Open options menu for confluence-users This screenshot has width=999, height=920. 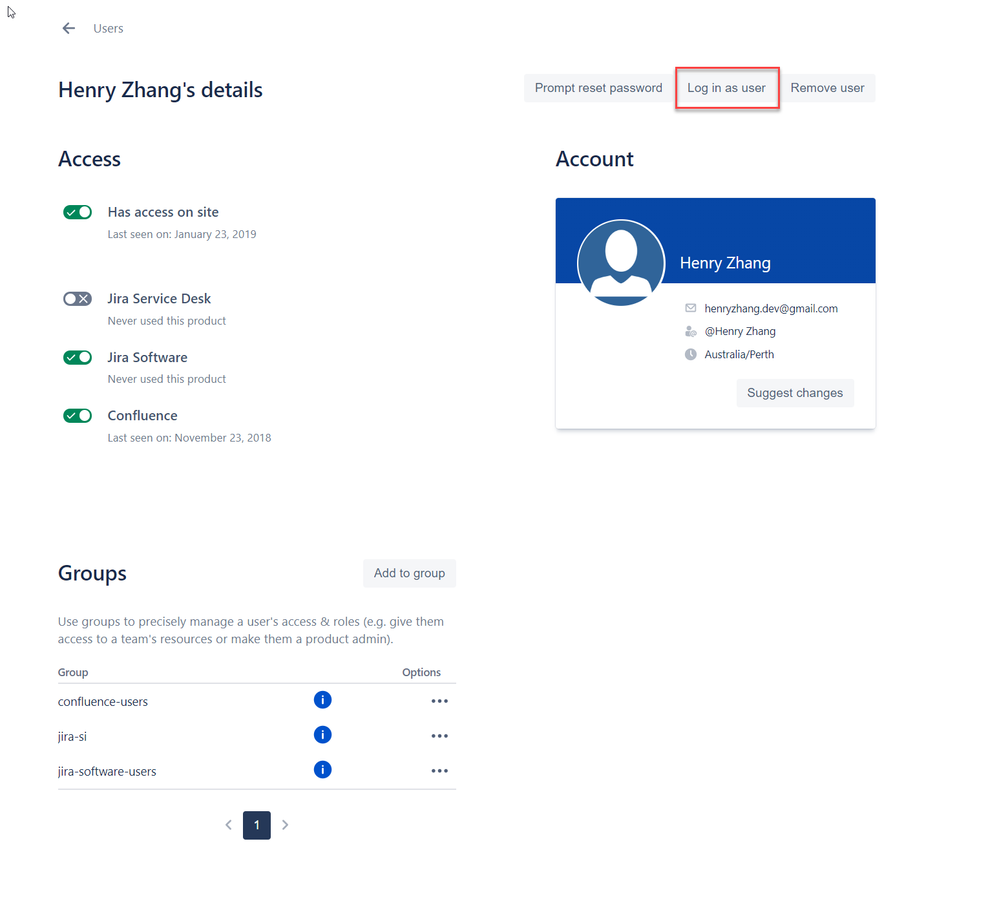pyautogui.click(x=440, y=701)
